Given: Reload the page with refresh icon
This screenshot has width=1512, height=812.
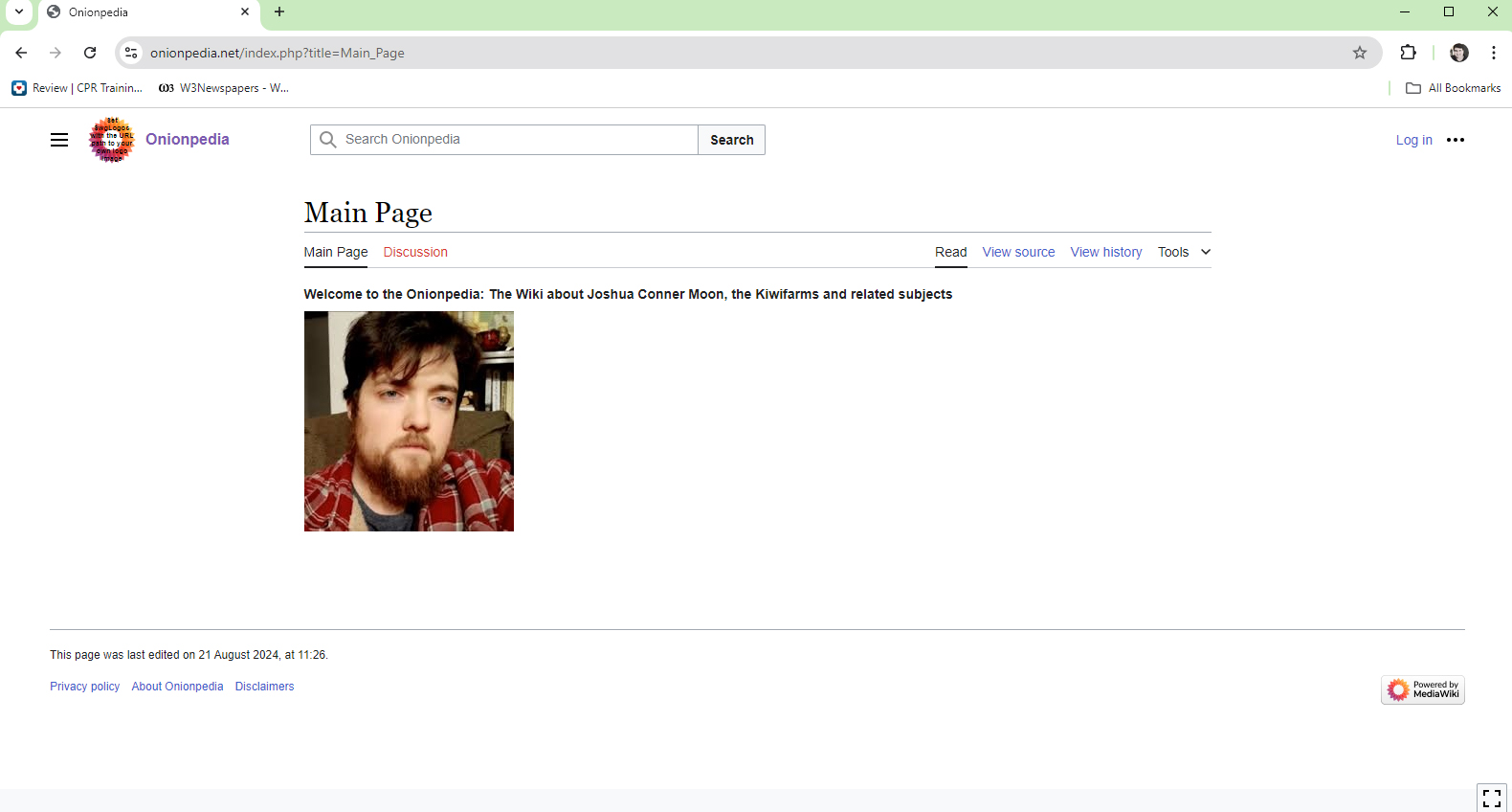Looking at the screenshot, I should (x=90, y=53).
